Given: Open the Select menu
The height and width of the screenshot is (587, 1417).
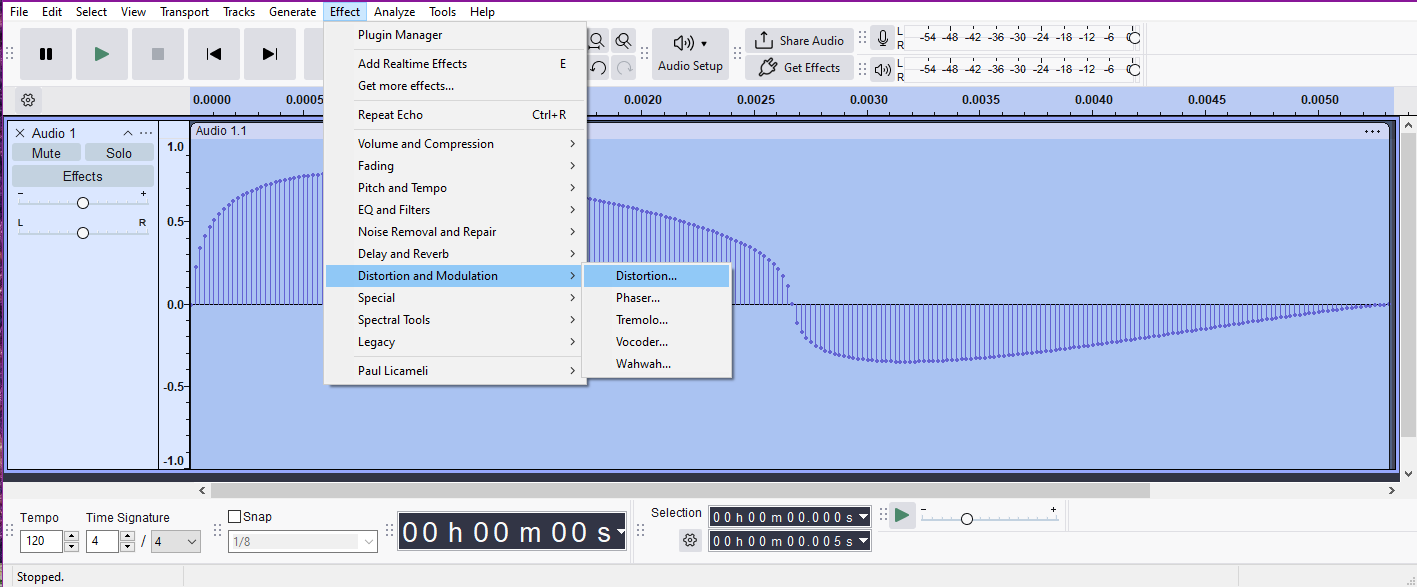Looking at the screenshot, I should pyautogui.click(x=91, y=12).
